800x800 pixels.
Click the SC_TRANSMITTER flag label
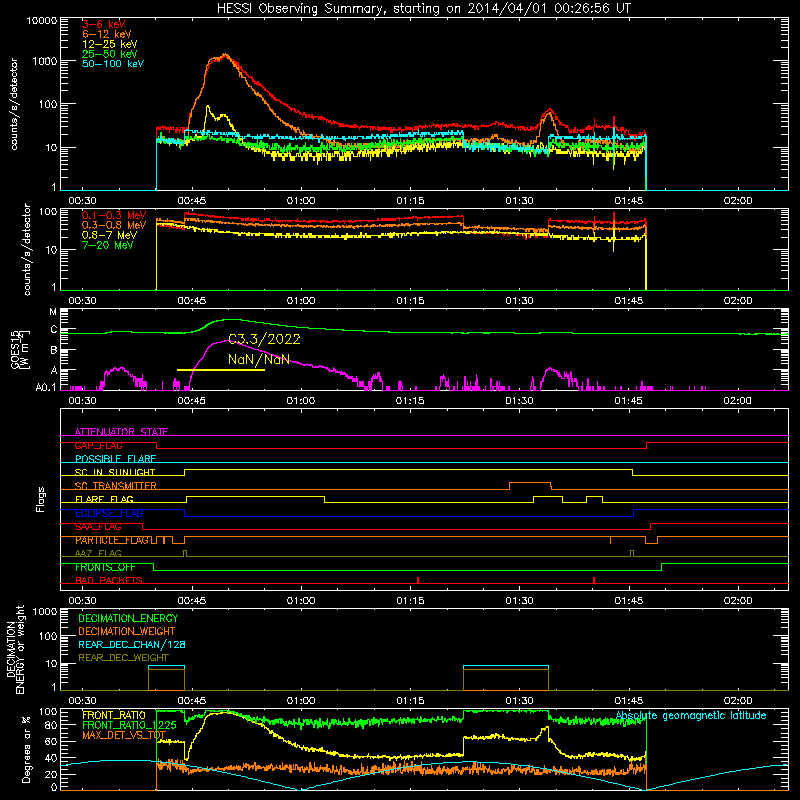(x=116, y=486)
